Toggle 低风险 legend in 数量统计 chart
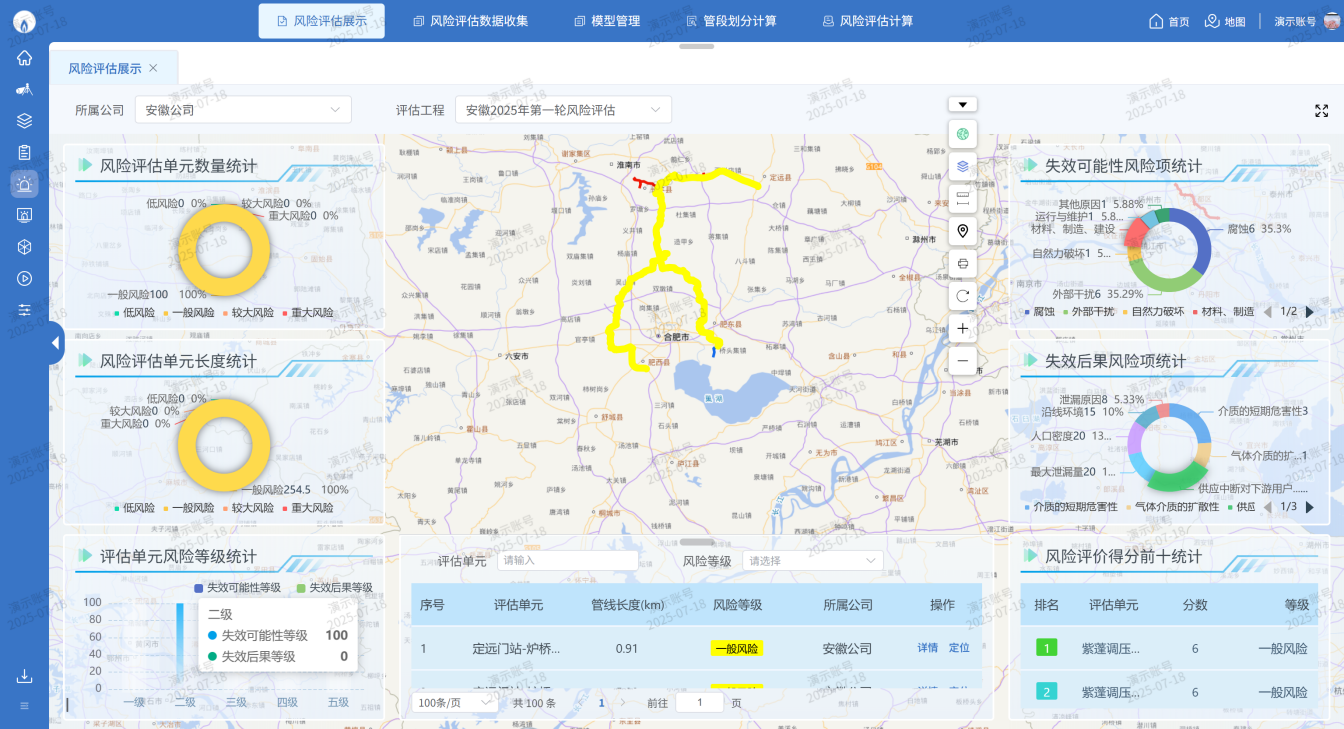Viewport: 1344px width, 729px height. (x=135, y=313)
